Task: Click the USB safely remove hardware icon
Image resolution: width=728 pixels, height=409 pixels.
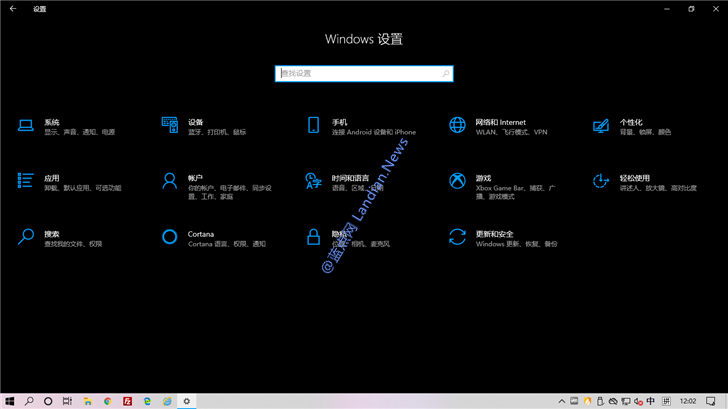Action: pyautogui.click(x=600, y=401)
